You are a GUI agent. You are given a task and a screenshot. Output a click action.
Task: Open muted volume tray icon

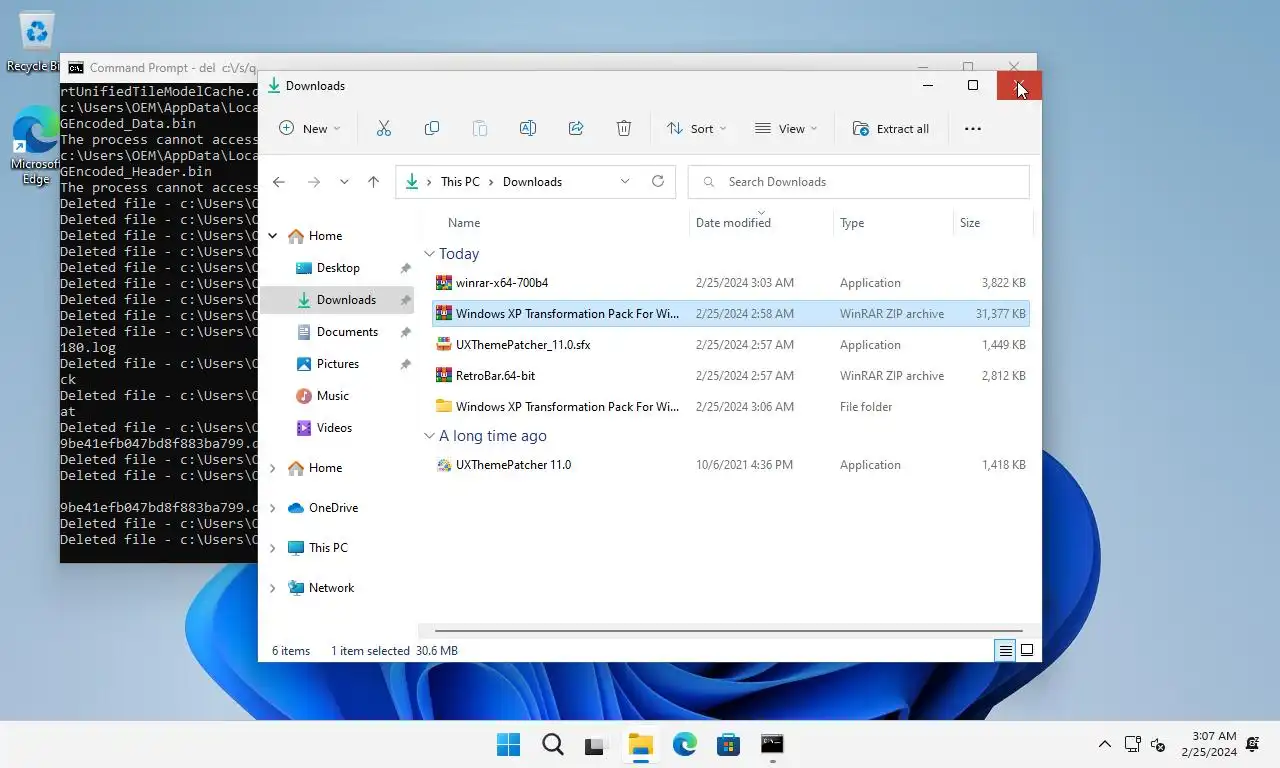pos(1158,744)
